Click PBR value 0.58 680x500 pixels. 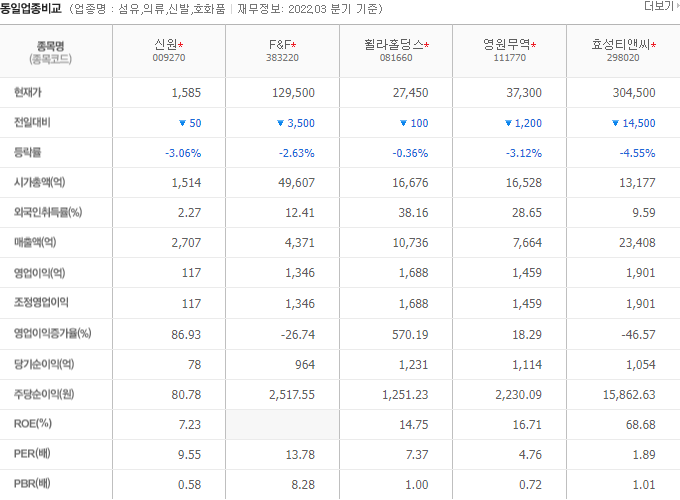click(190, 485)
